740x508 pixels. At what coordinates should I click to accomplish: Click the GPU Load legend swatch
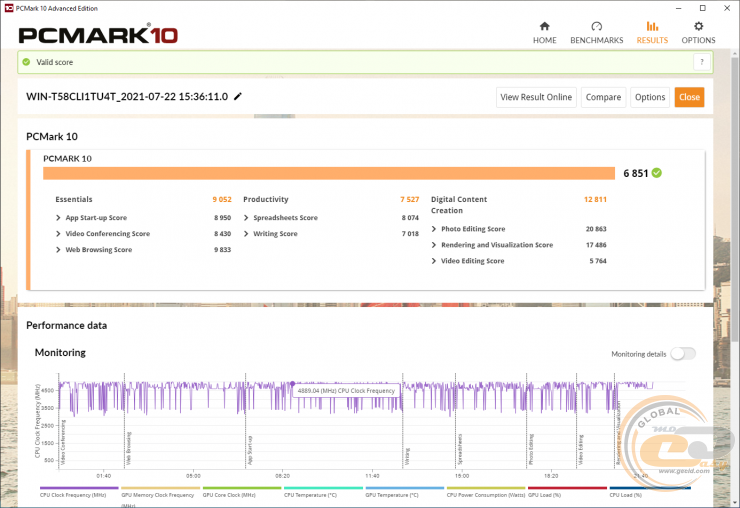[x=567, y=488]
